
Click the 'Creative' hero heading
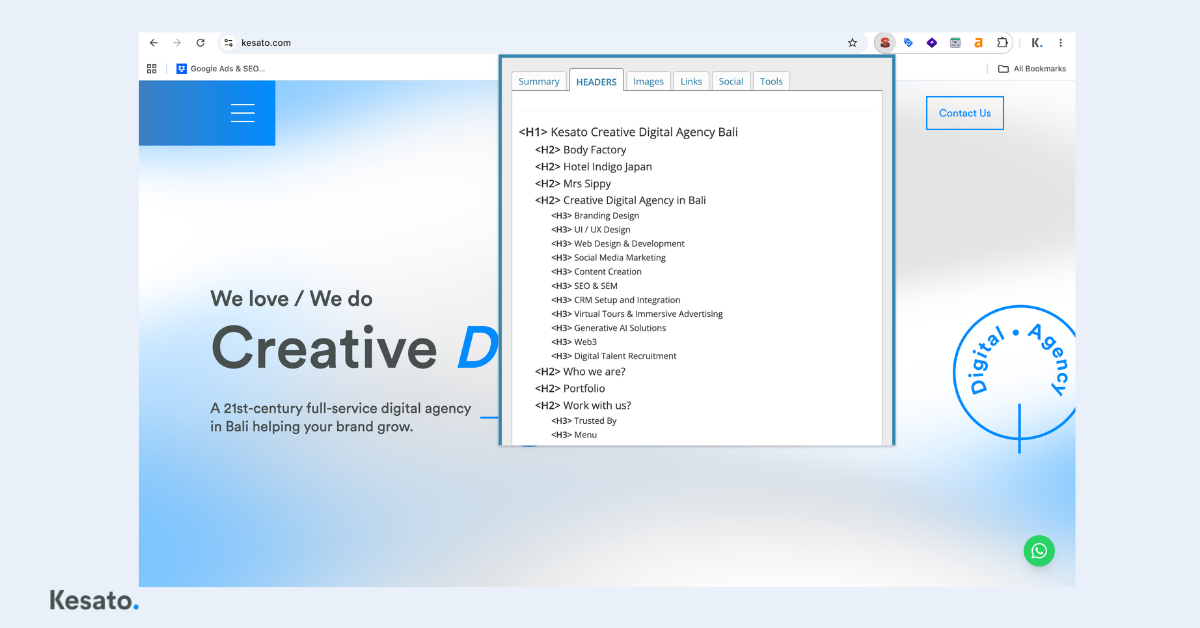(x=324, y=348)
